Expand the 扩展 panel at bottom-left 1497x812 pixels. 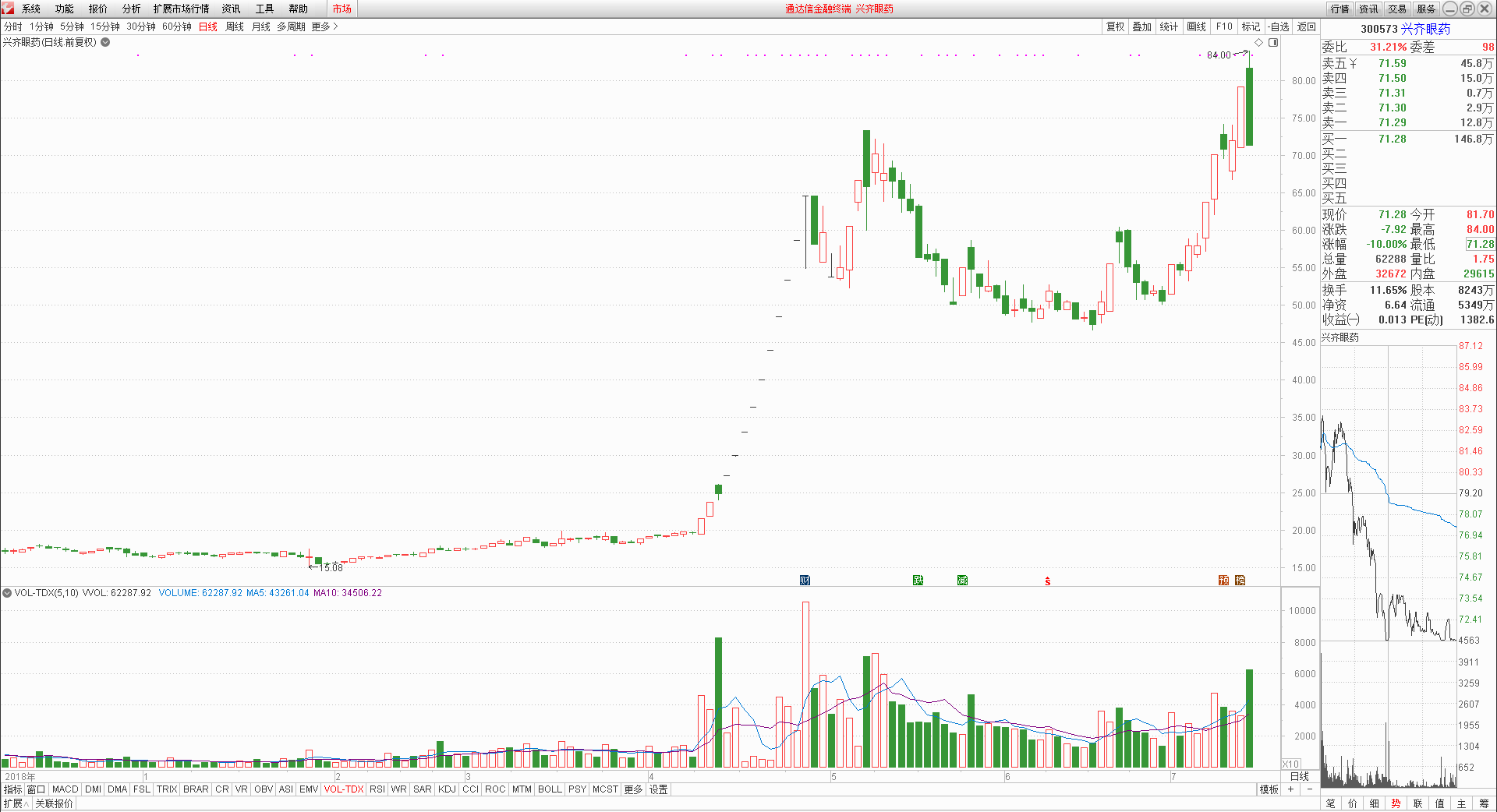click(x=16, y=803)
